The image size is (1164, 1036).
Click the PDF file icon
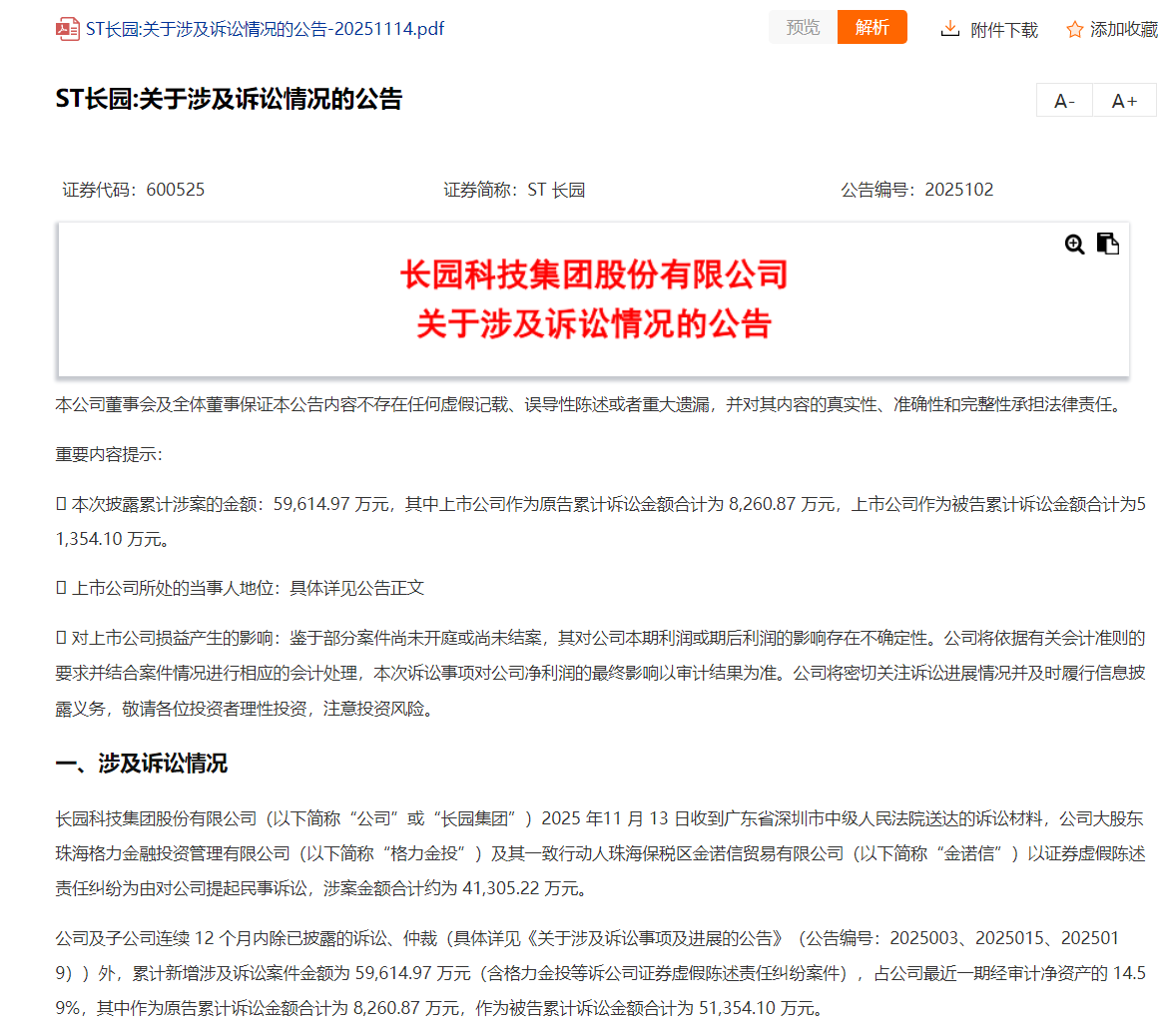[67, 29]
